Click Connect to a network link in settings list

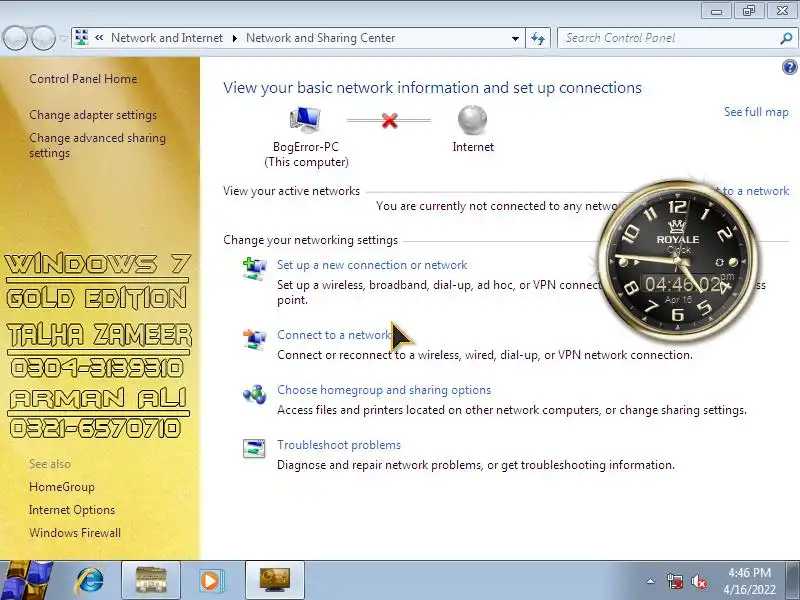point(334,335)
